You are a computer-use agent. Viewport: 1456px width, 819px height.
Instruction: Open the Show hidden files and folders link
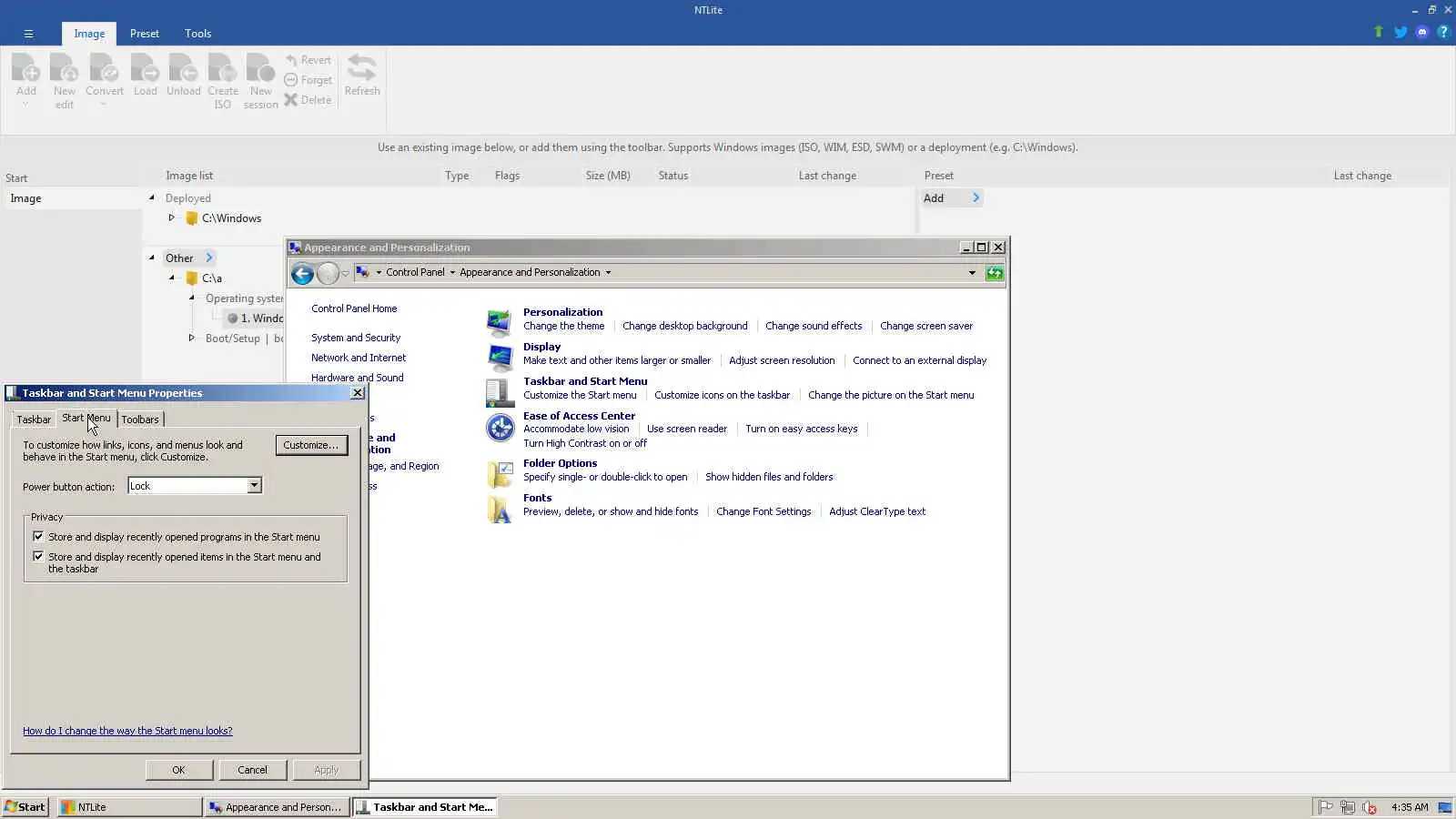(769, 477)
